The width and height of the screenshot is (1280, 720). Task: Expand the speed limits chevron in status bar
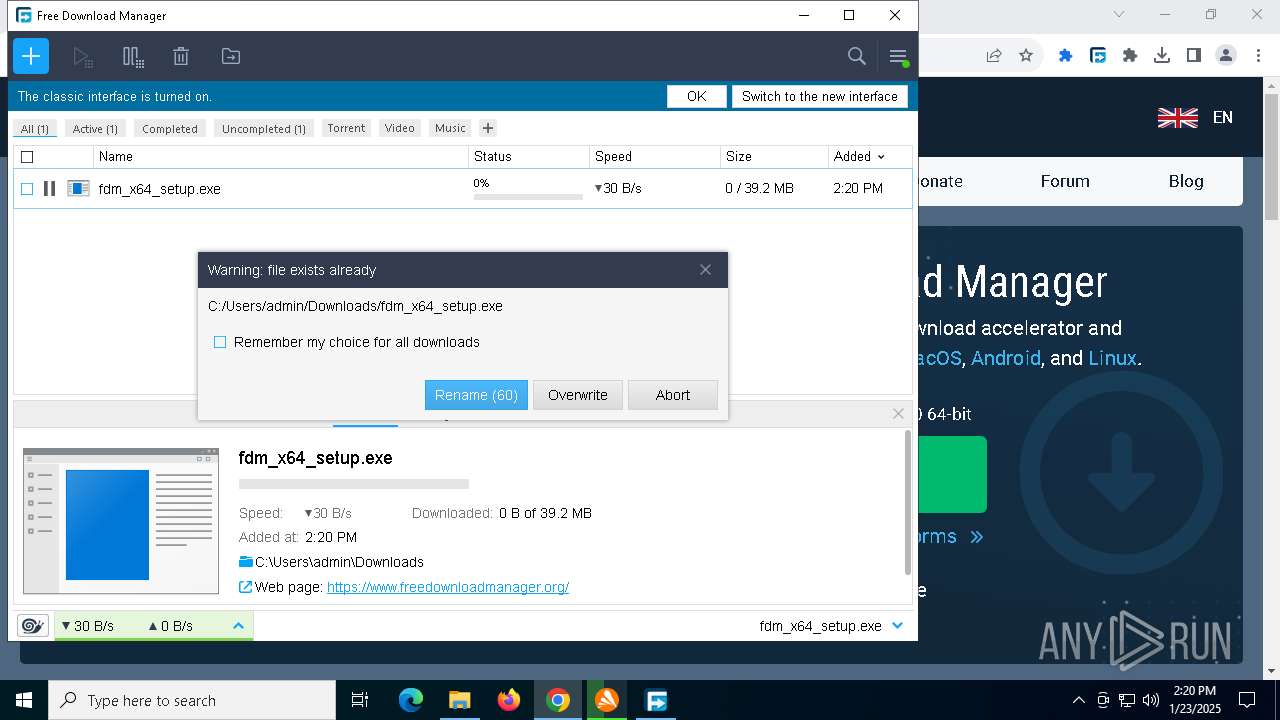[238, 626]
